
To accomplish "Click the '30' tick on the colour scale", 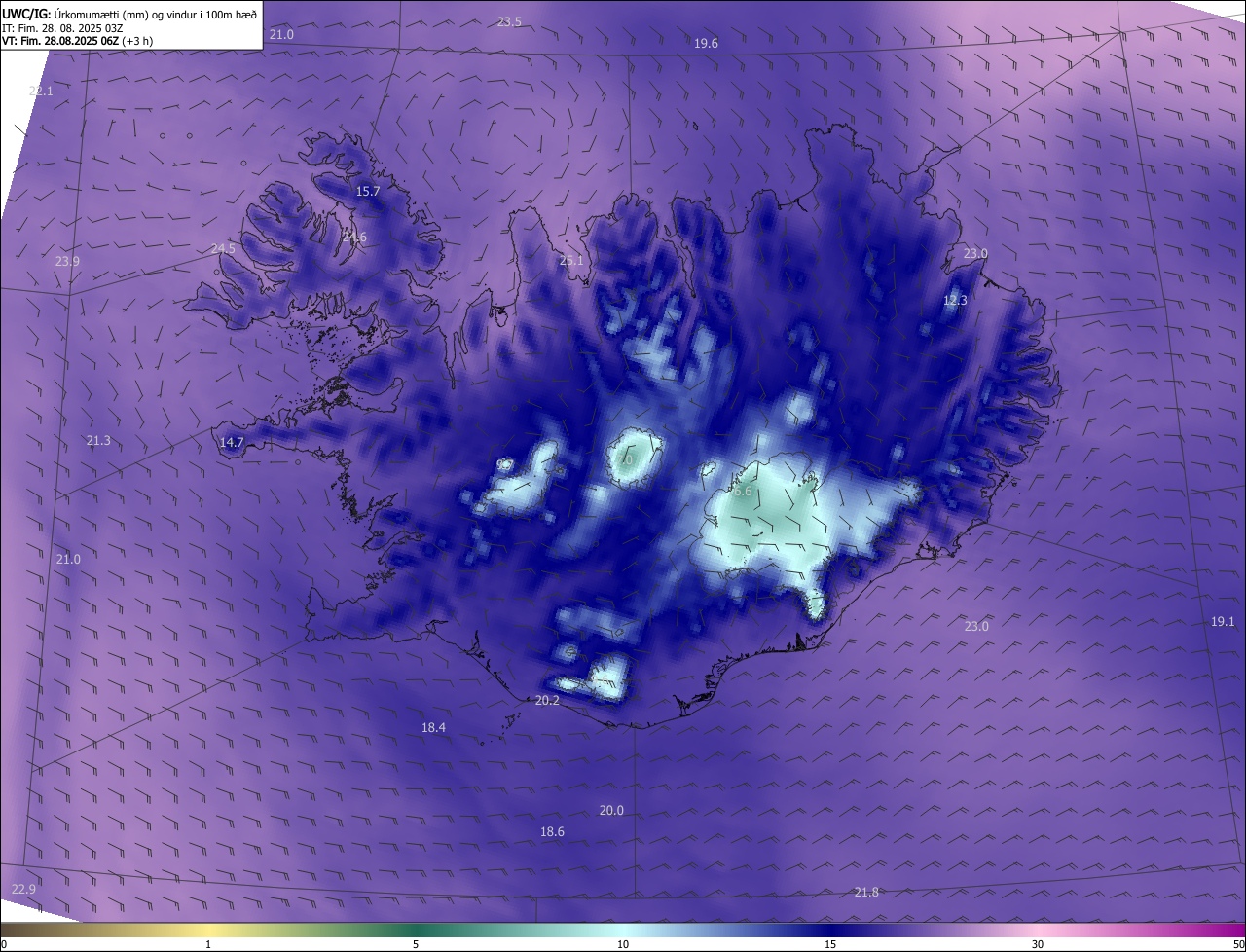I will tap(1038, 944).
